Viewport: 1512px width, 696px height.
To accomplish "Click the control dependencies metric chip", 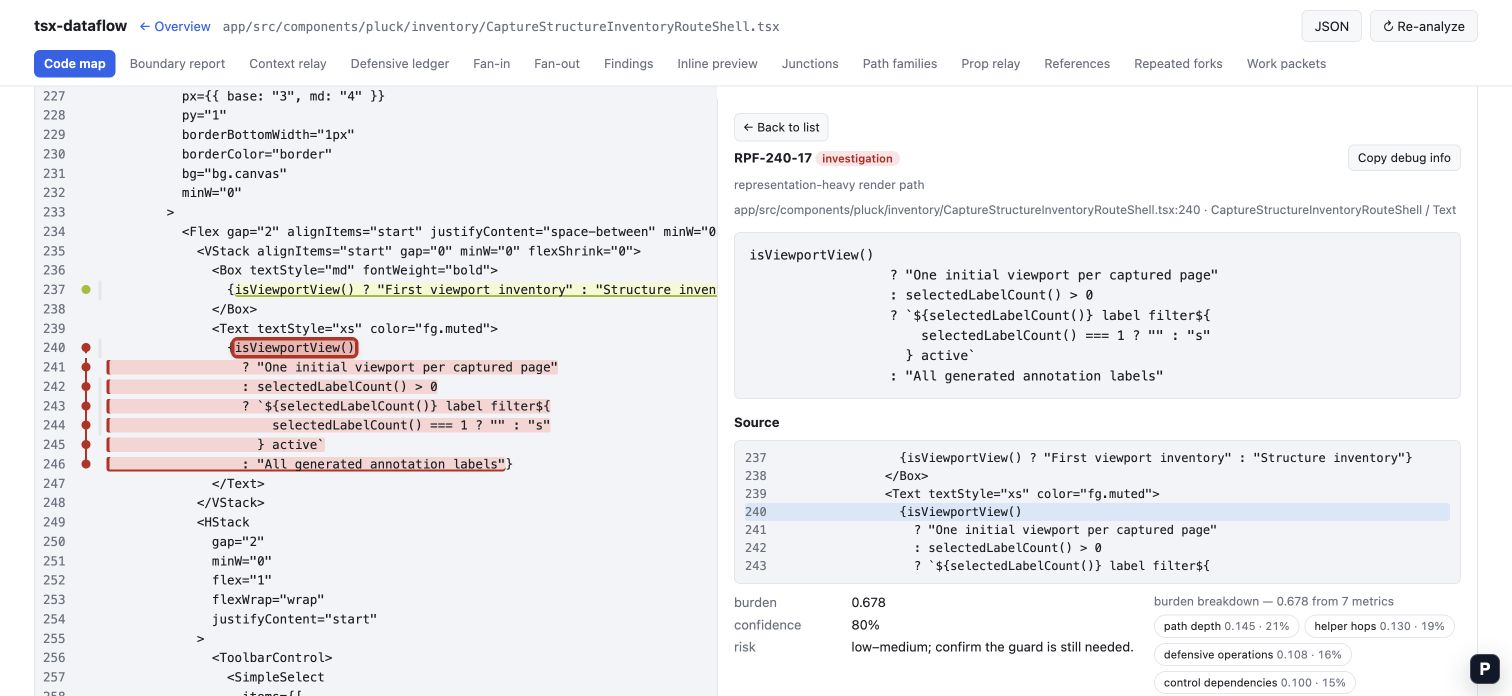I will pyautogui.click(x=1254, y=683).
